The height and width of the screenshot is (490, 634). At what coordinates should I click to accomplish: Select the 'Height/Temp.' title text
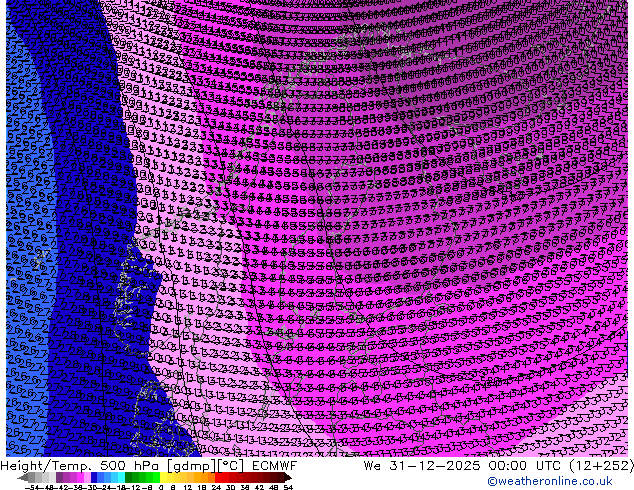tap(47, 466)
